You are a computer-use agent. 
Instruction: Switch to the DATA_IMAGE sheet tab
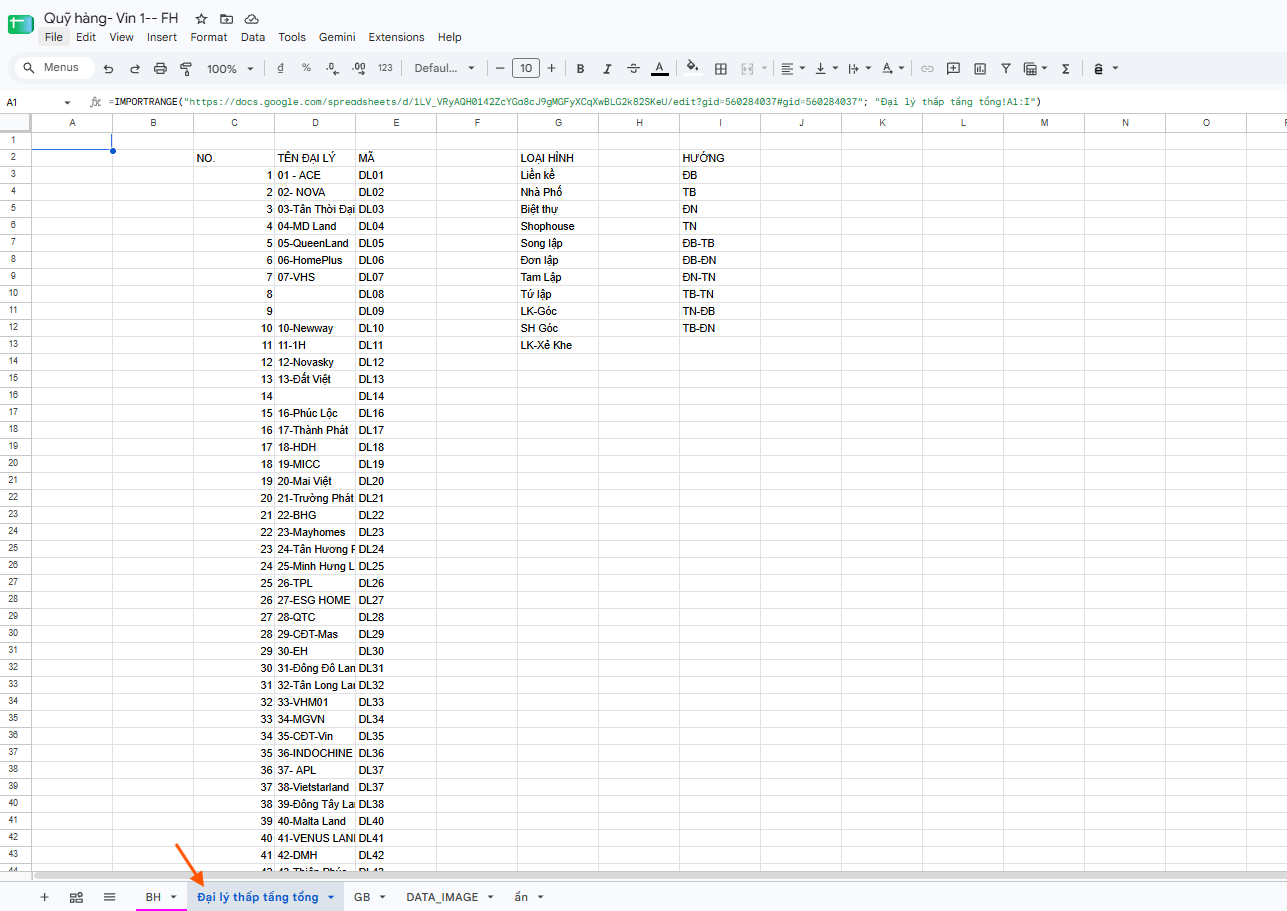click(442, 897)
